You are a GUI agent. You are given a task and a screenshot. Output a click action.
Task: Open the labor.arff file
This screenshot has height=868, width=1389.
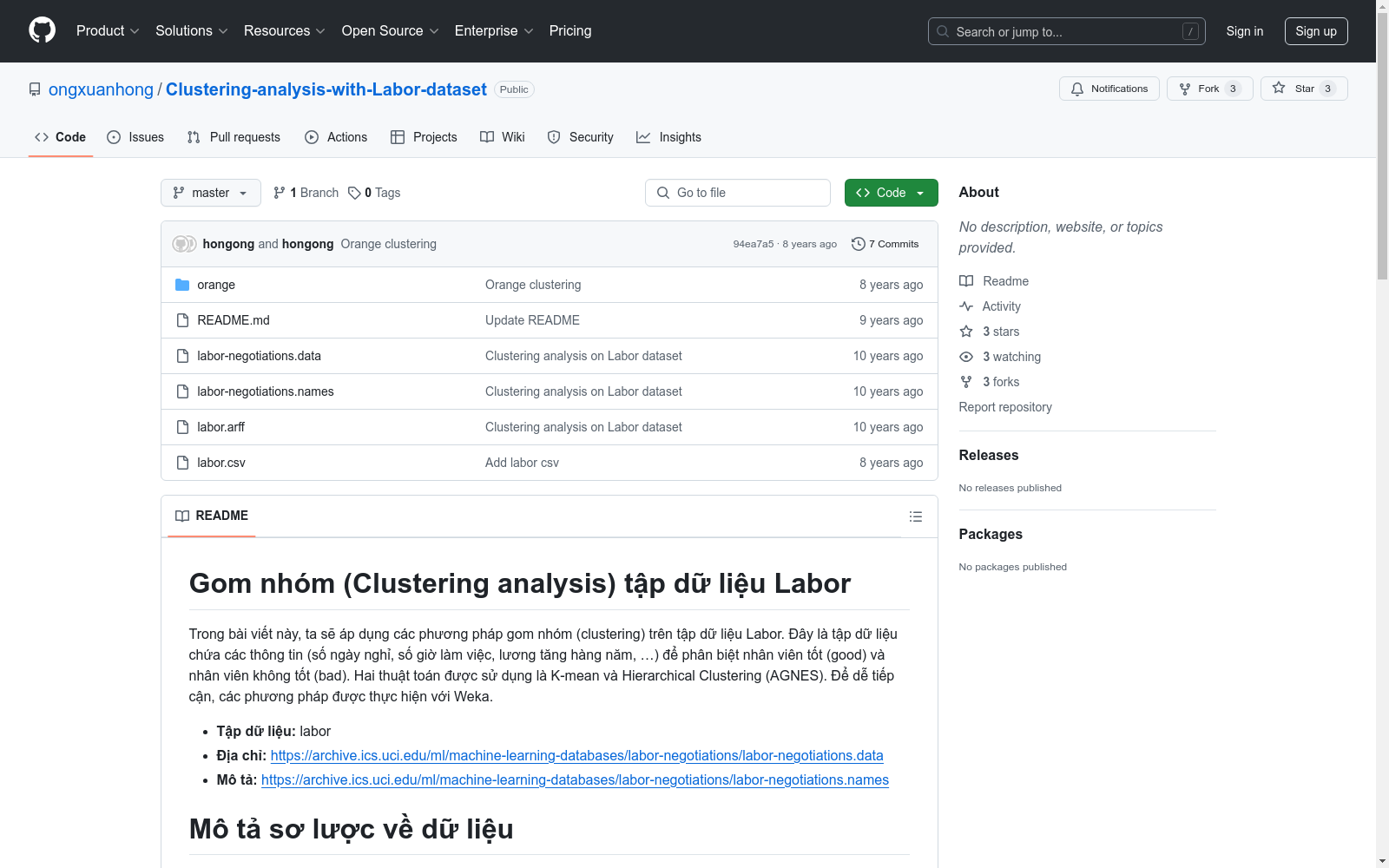click(x=221, y=427)
